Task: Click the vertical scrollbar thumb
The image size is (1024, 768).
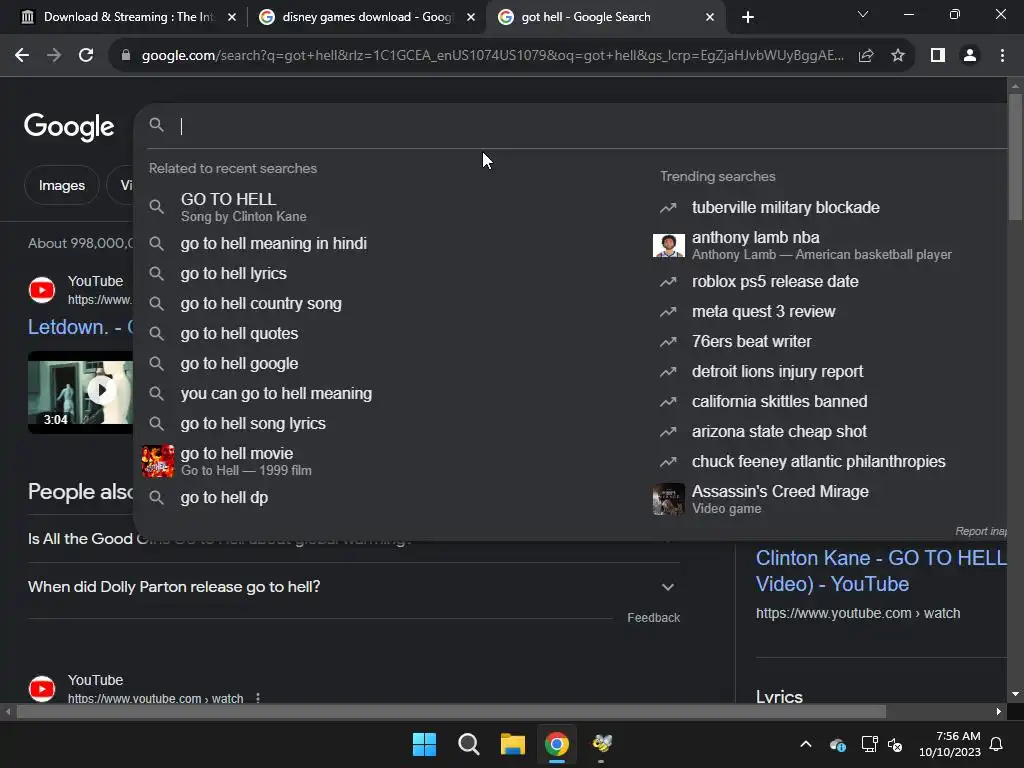Action: pyautogui.click(x=1015, y=157)
